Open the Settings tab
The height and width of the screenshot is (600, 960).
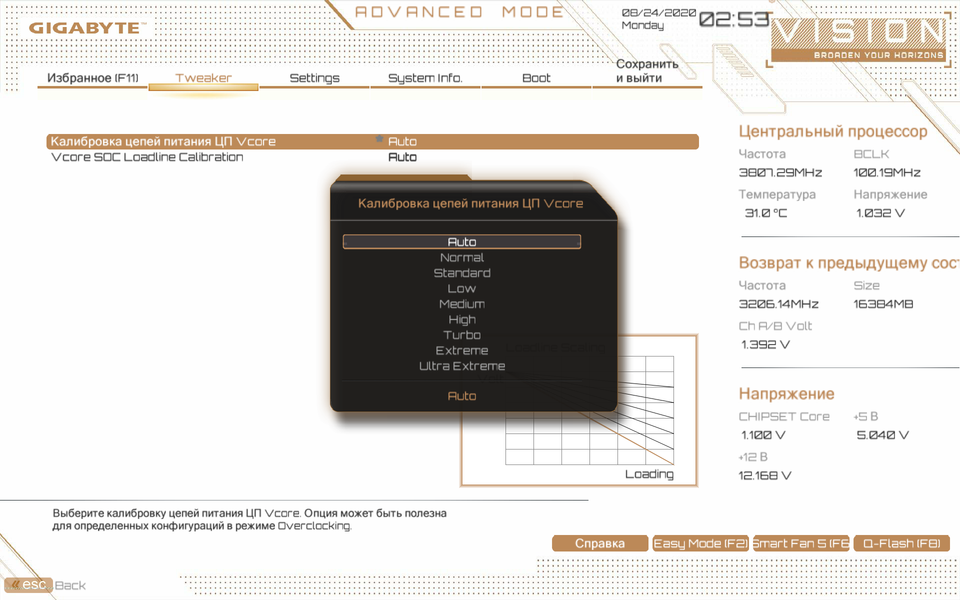pyautogui.click(x=314, y=78)
